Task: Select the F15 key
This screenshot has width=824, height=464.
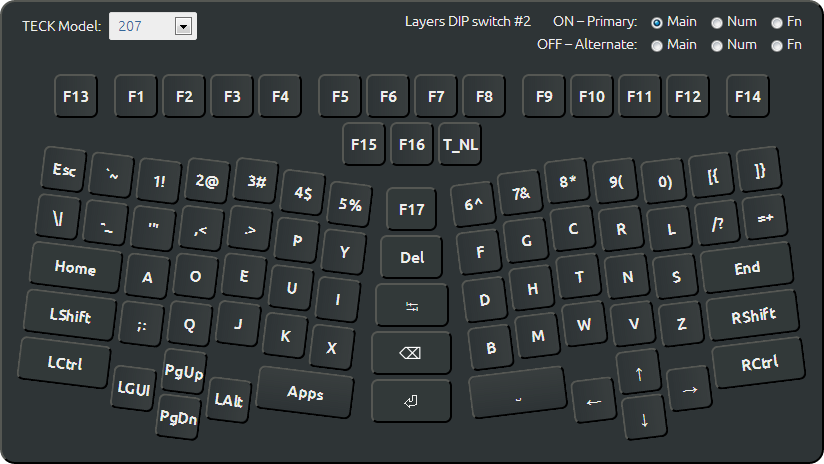Action: [x=364, y=144]
